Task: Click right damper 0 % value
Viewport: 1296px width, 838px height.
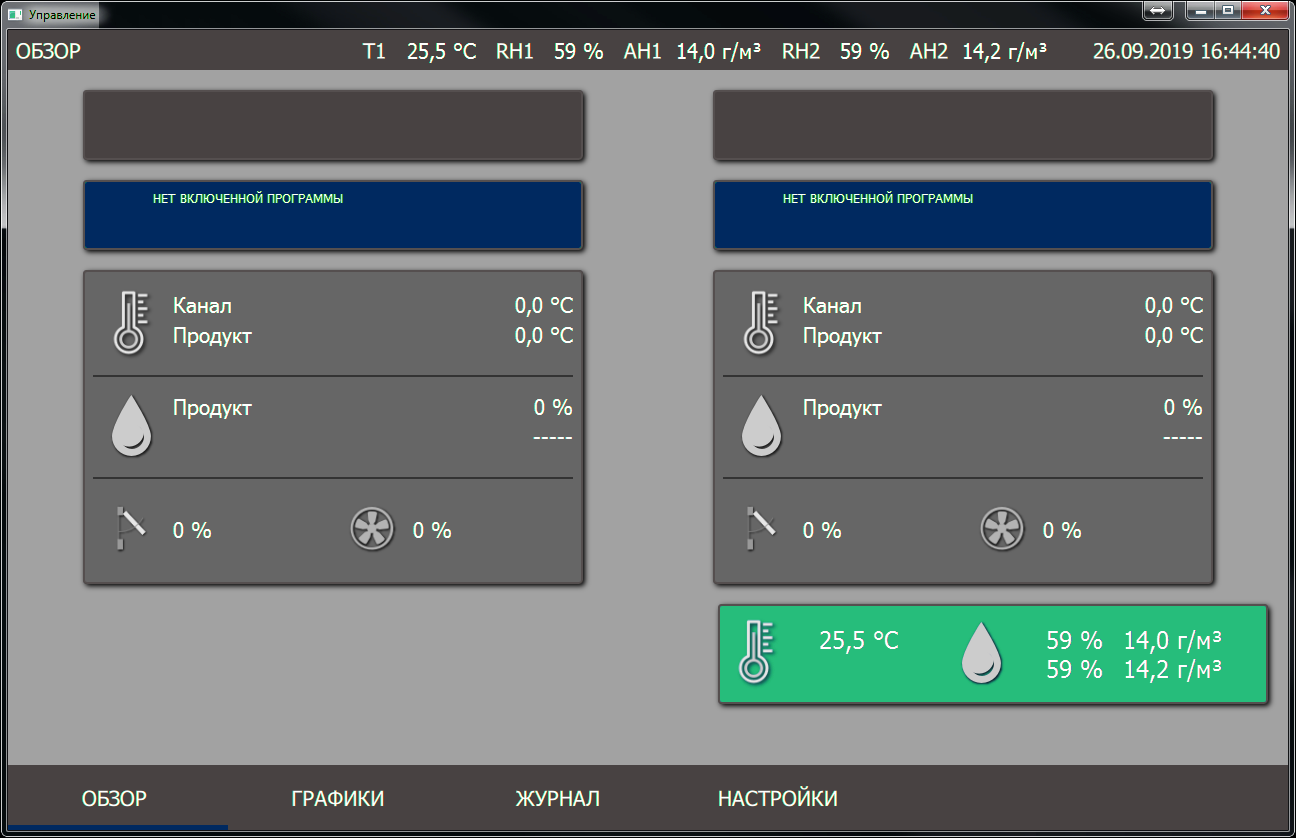Action: [822, 531]
